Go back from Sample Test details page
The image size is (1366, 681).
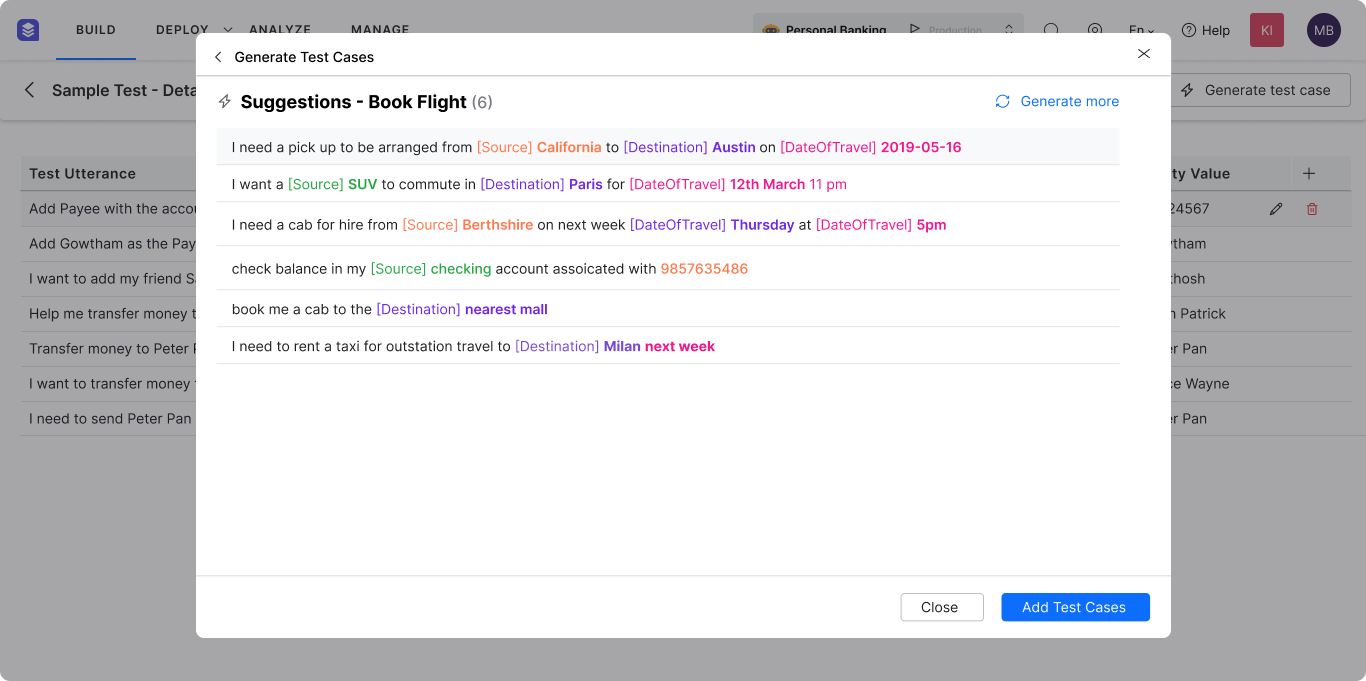click(x=29, y=90)
